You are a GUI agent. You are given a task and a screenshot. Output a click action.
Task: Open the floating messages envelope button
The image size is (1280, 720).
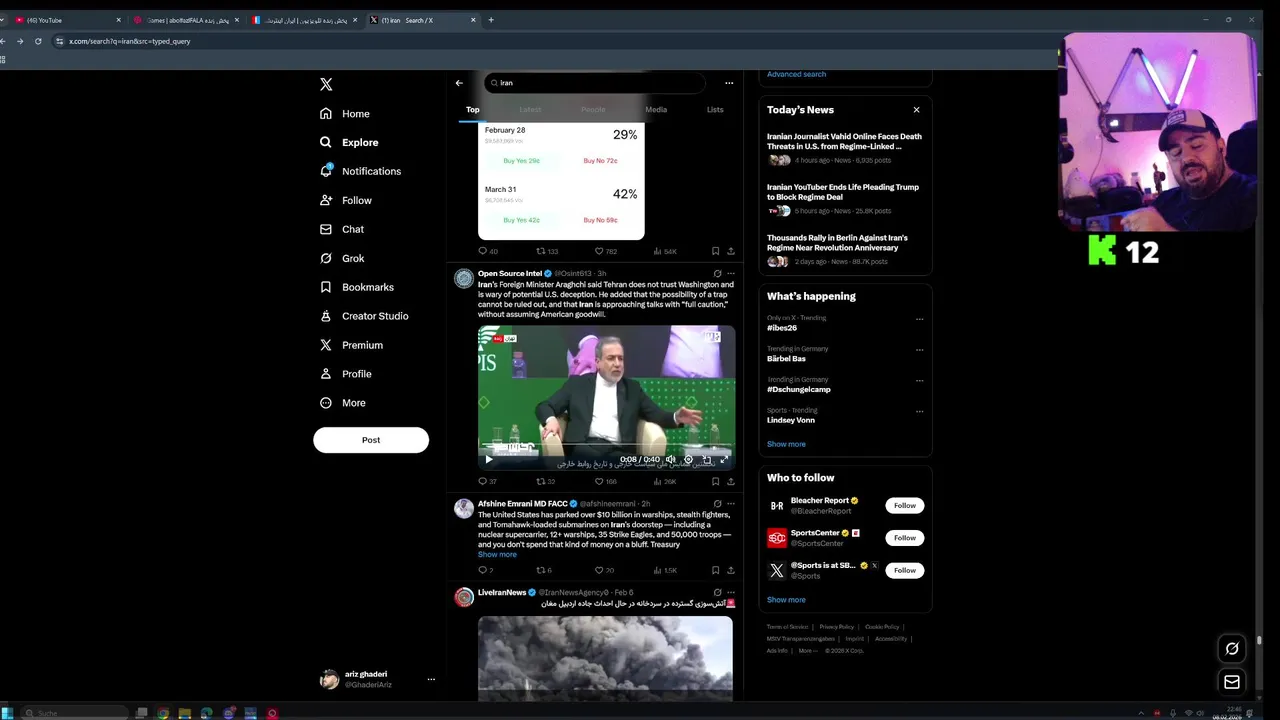pyautogui.click(x=1232, y=682)
